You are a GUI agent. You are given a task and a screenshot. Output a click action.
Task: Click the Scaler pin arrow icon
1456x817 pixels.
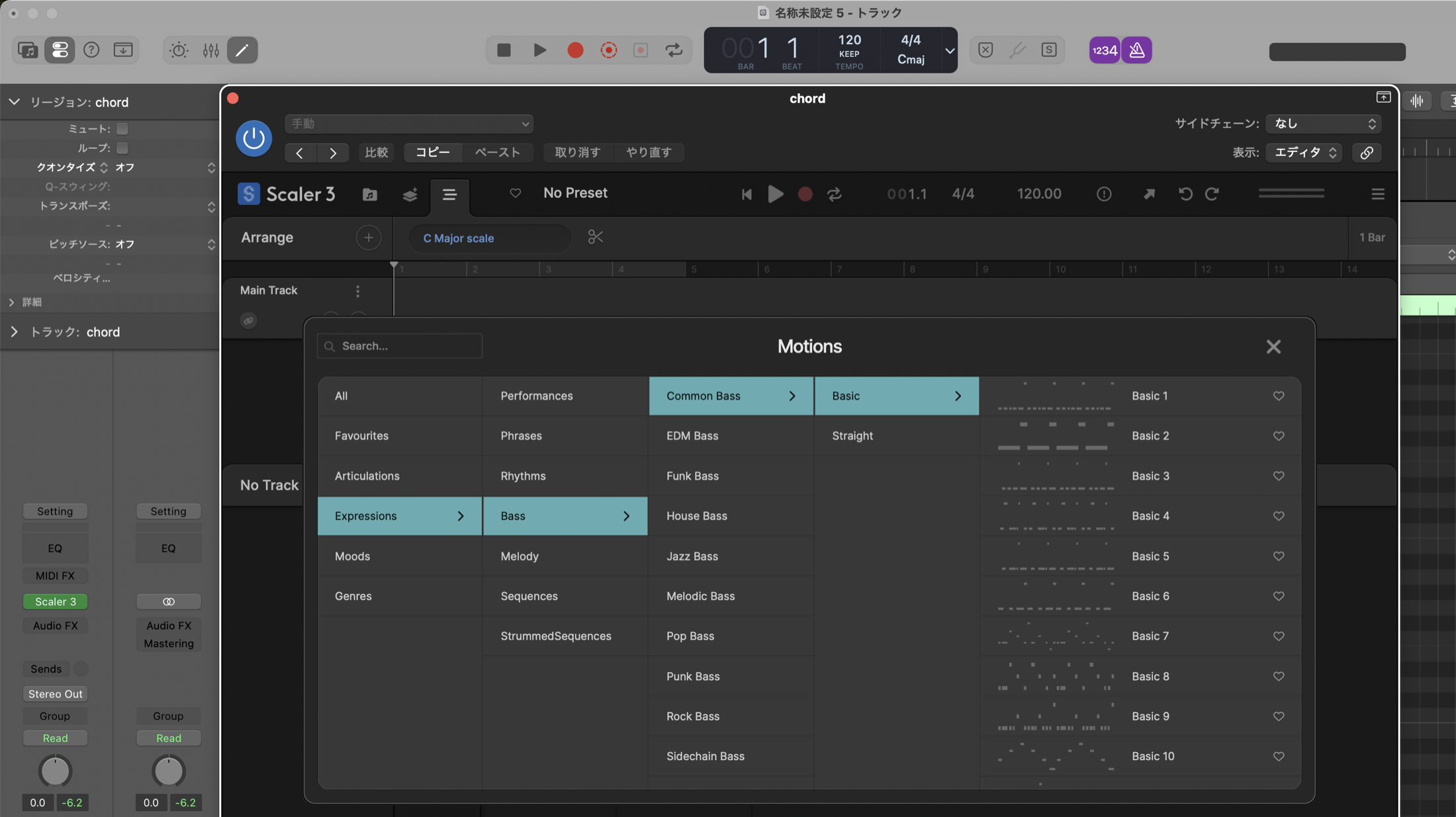coord(1150,194)
